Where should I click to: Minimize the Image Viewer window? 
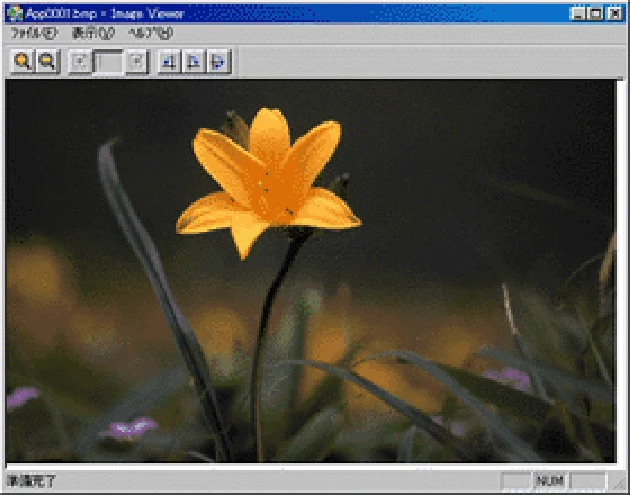point(578,14)
